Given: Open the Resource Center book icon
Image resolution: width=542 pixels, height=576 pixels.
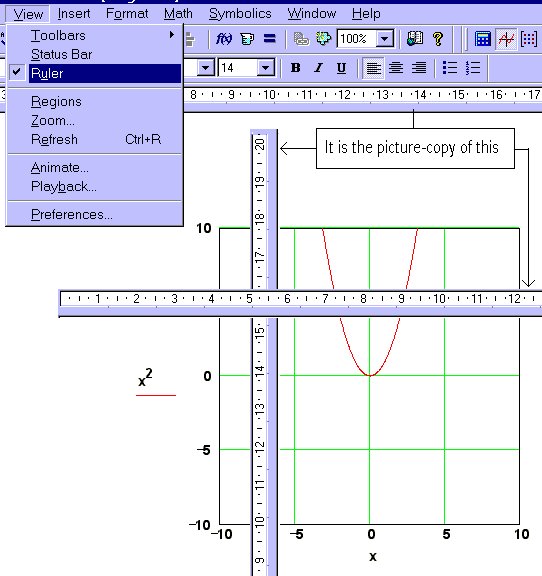Looking at the screenshot, I should (415, 39).
